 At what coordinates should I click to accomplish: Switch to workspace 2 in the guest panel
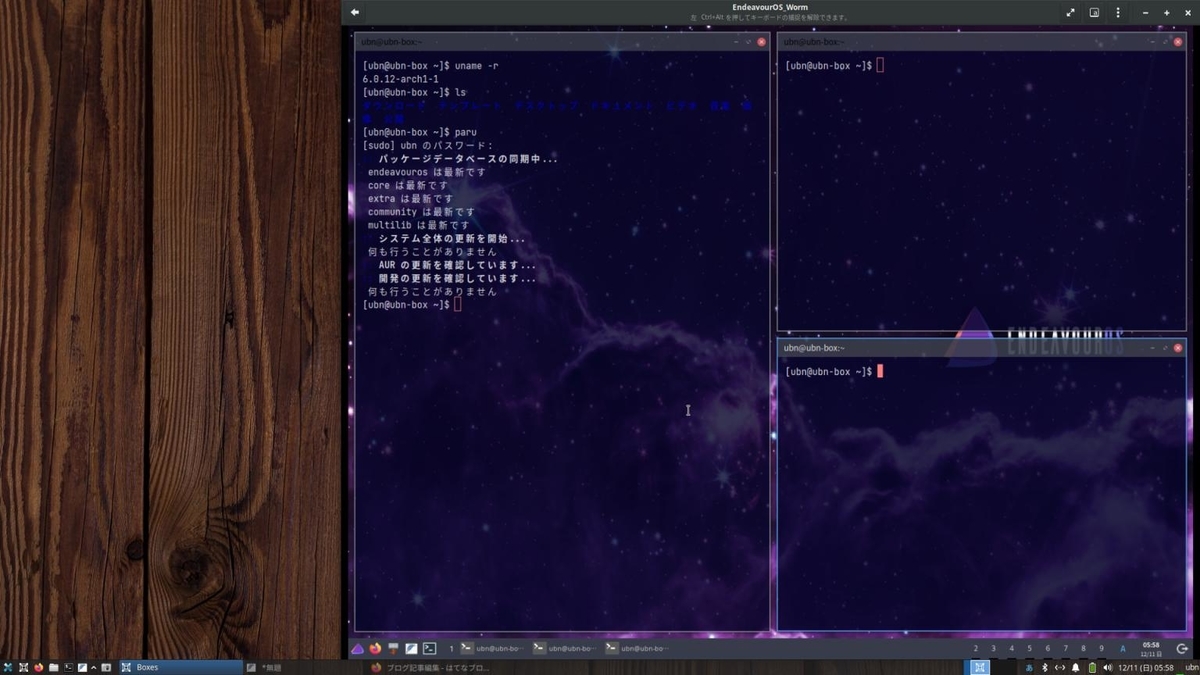point(976,648)
